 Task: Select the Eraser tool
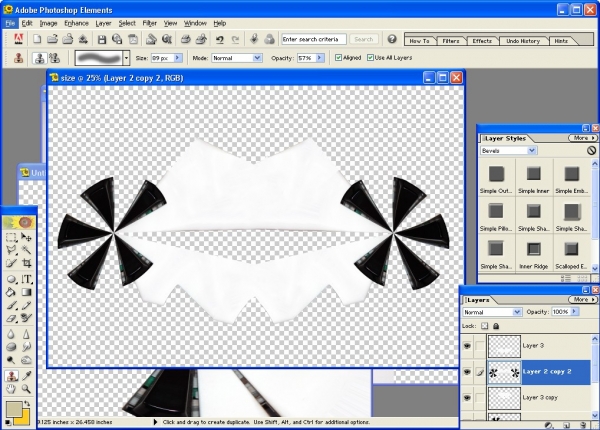pos(11,318)
